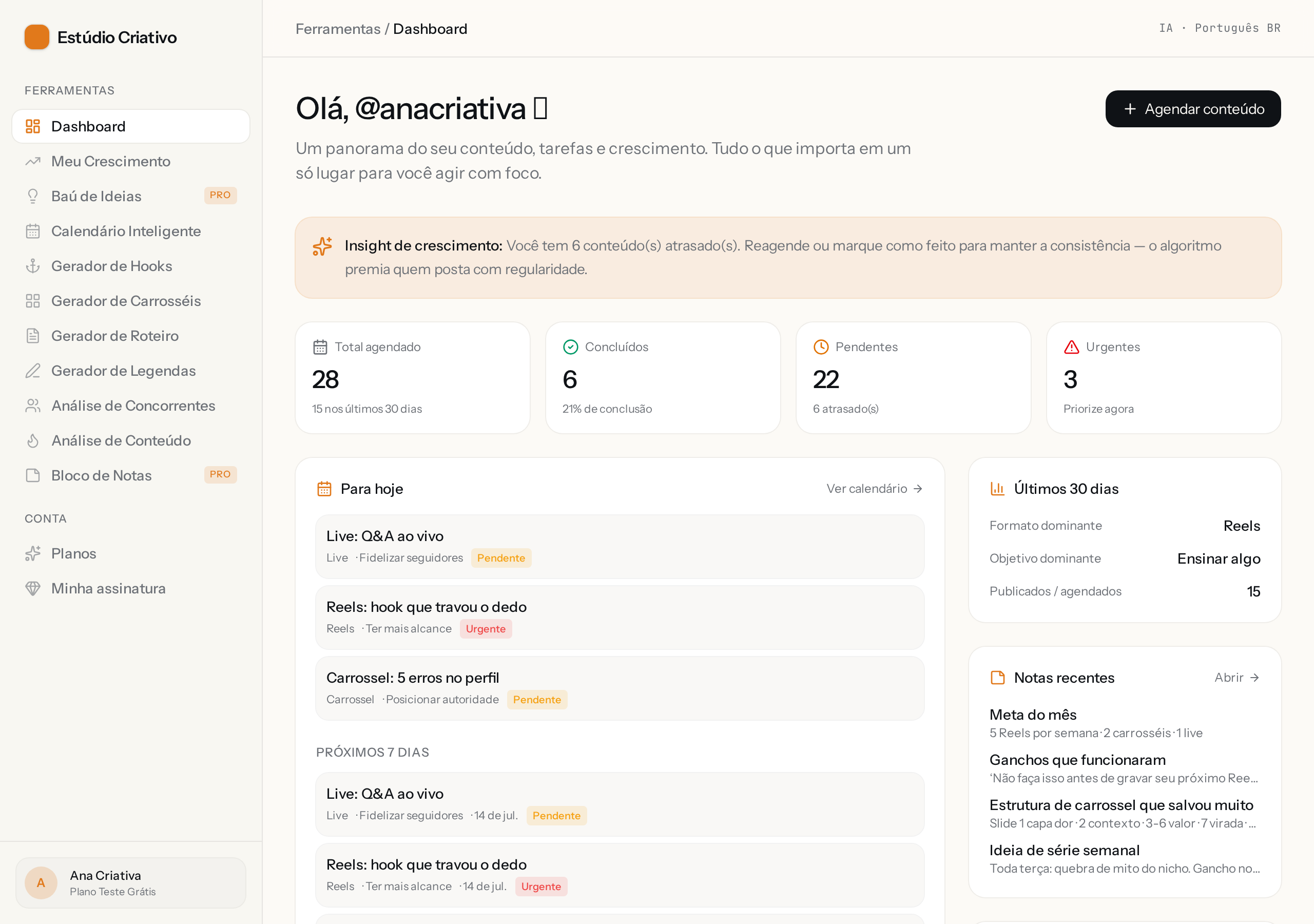The height and width of the screenshot is (924, 1314).
Task: Click the Calendário Inteligente calendar icon
Action: [33, 232]
